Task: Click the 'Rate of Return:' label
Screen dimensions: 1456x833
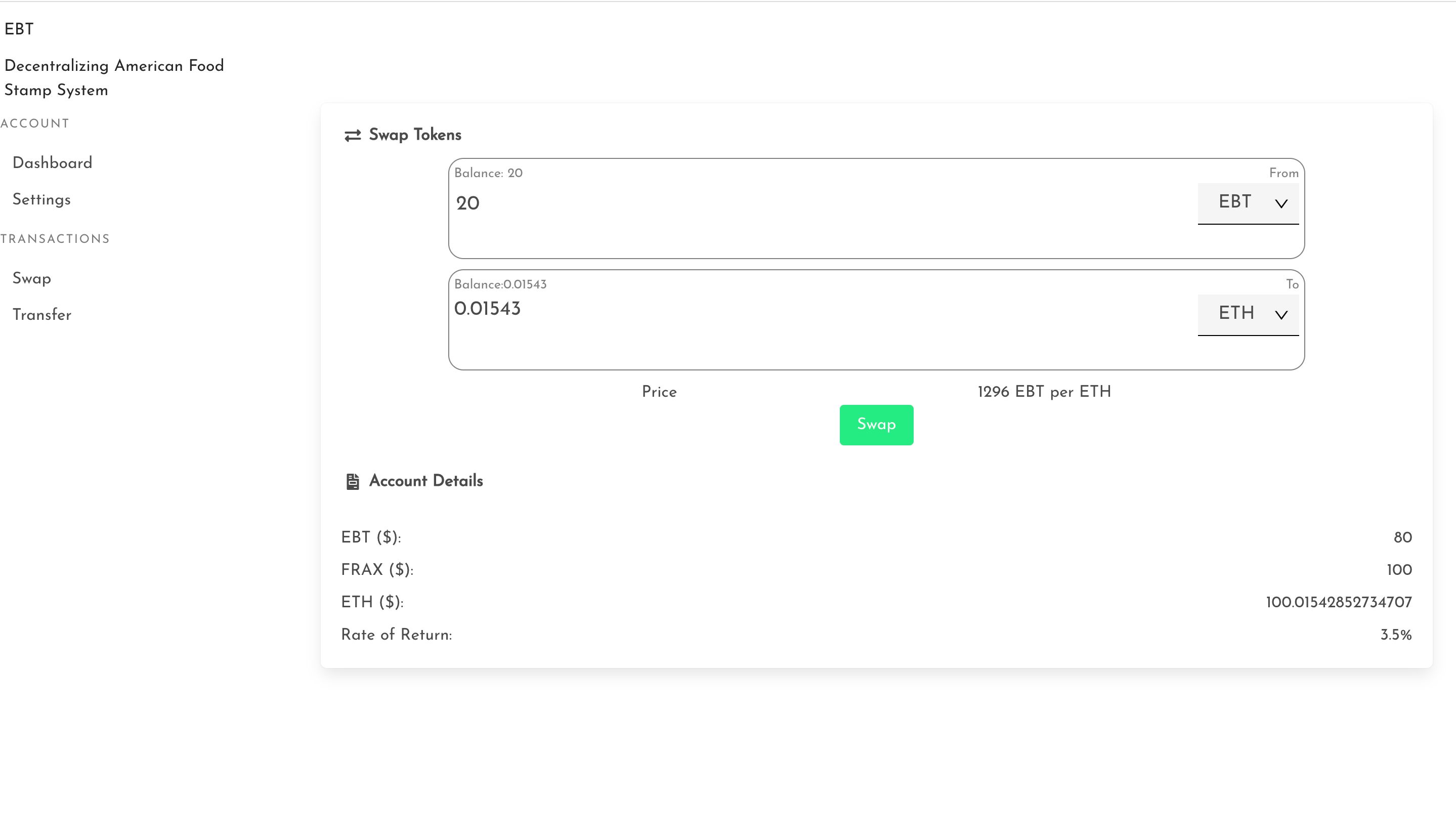Action: pos(396,635)
